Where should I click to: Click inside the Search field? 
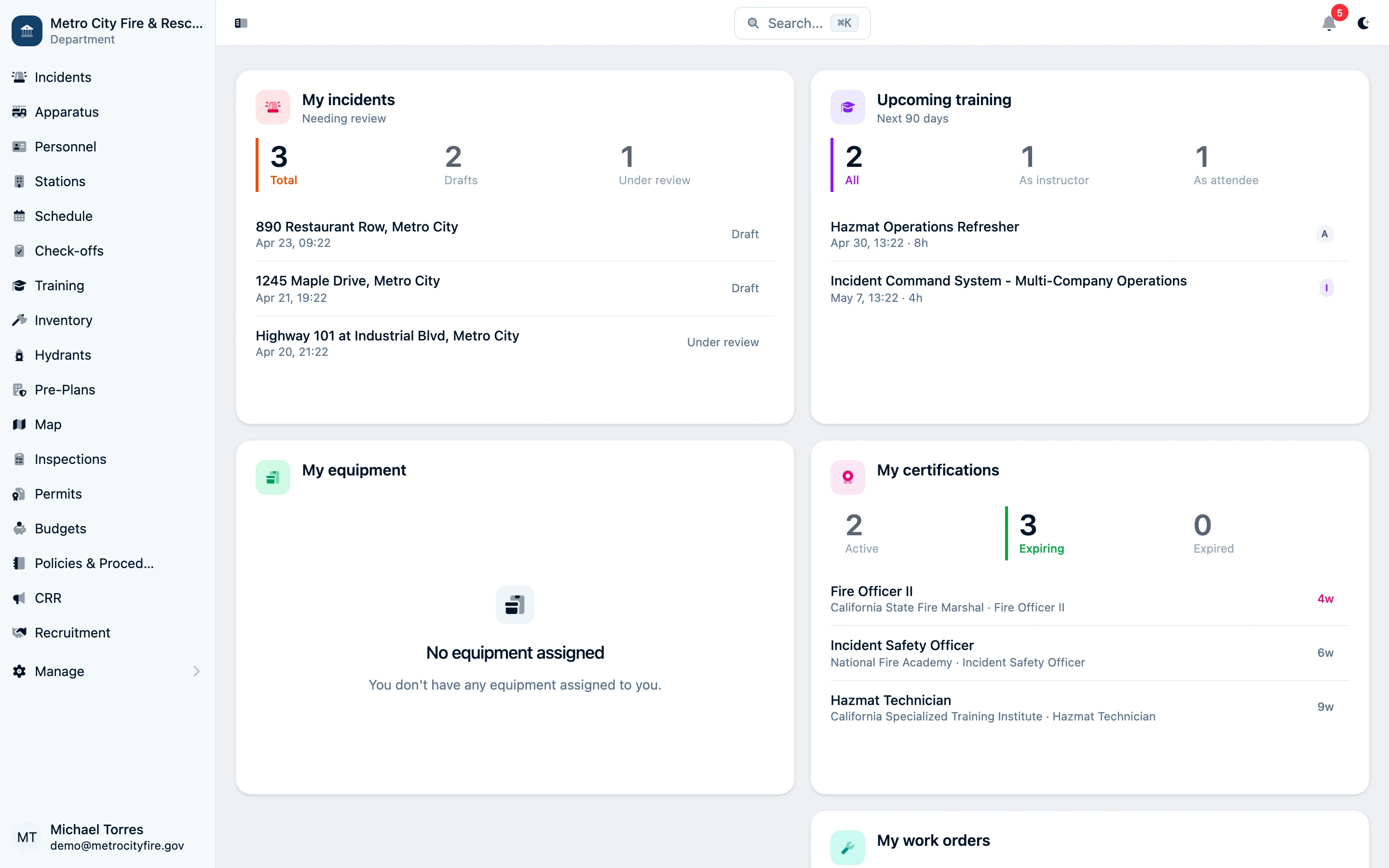click(x=802, y=23)
